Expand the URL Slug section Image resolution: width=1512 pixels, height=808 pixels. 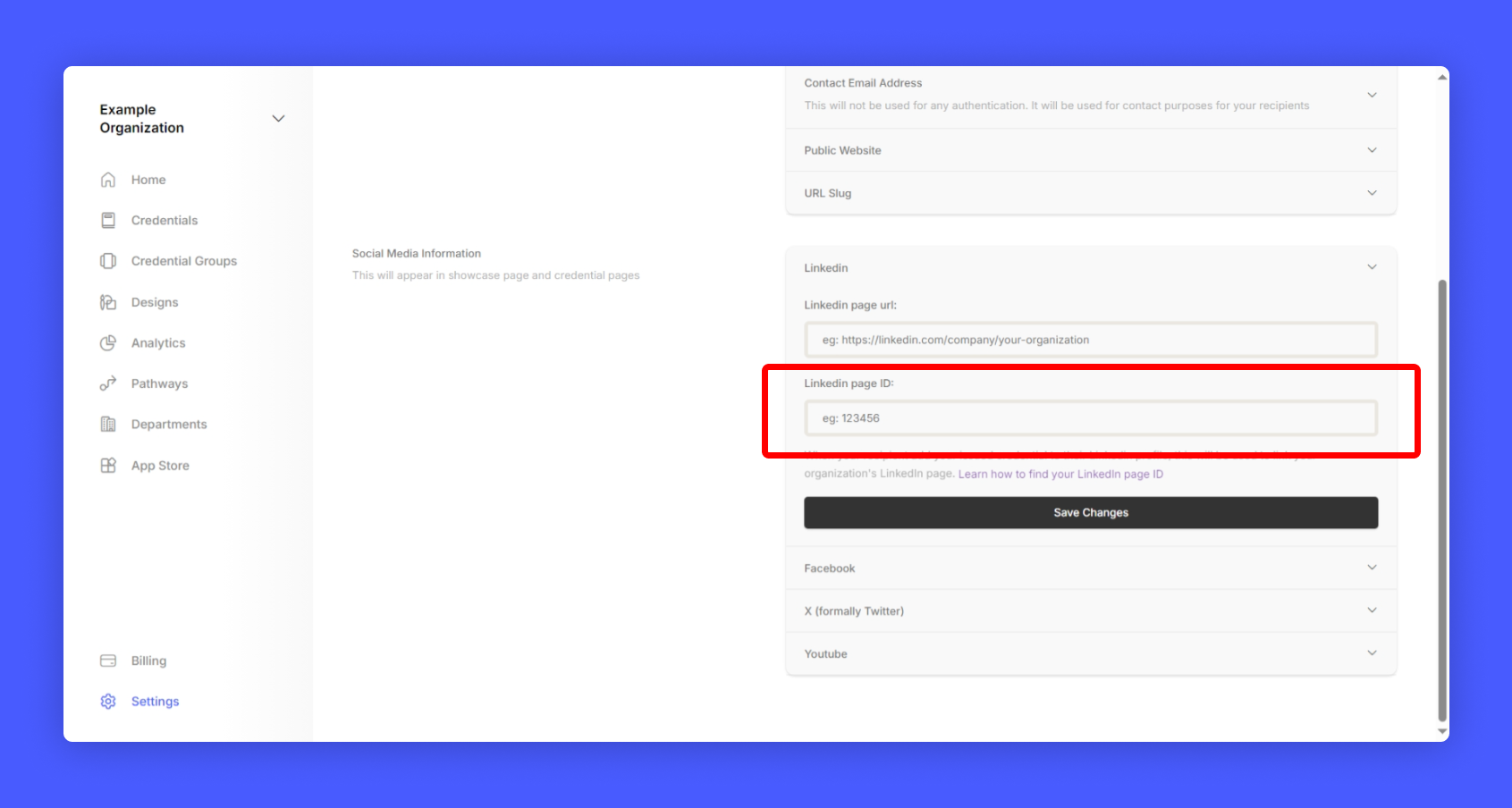click(1372, 193)
